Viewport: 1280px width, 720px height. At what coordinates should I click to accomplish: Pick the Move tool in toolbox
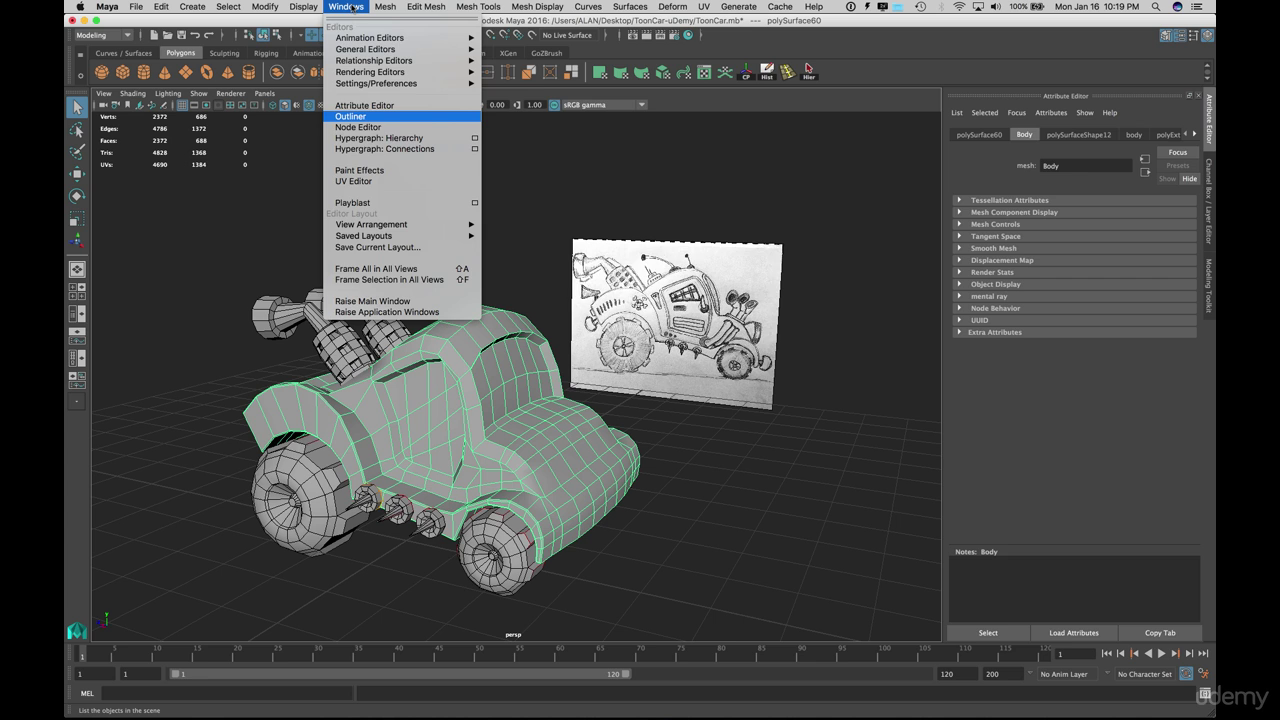(77, 174)
